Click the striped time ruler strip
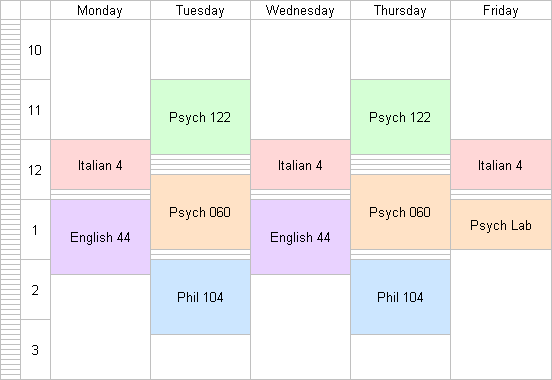 click(x=10, y=199)
